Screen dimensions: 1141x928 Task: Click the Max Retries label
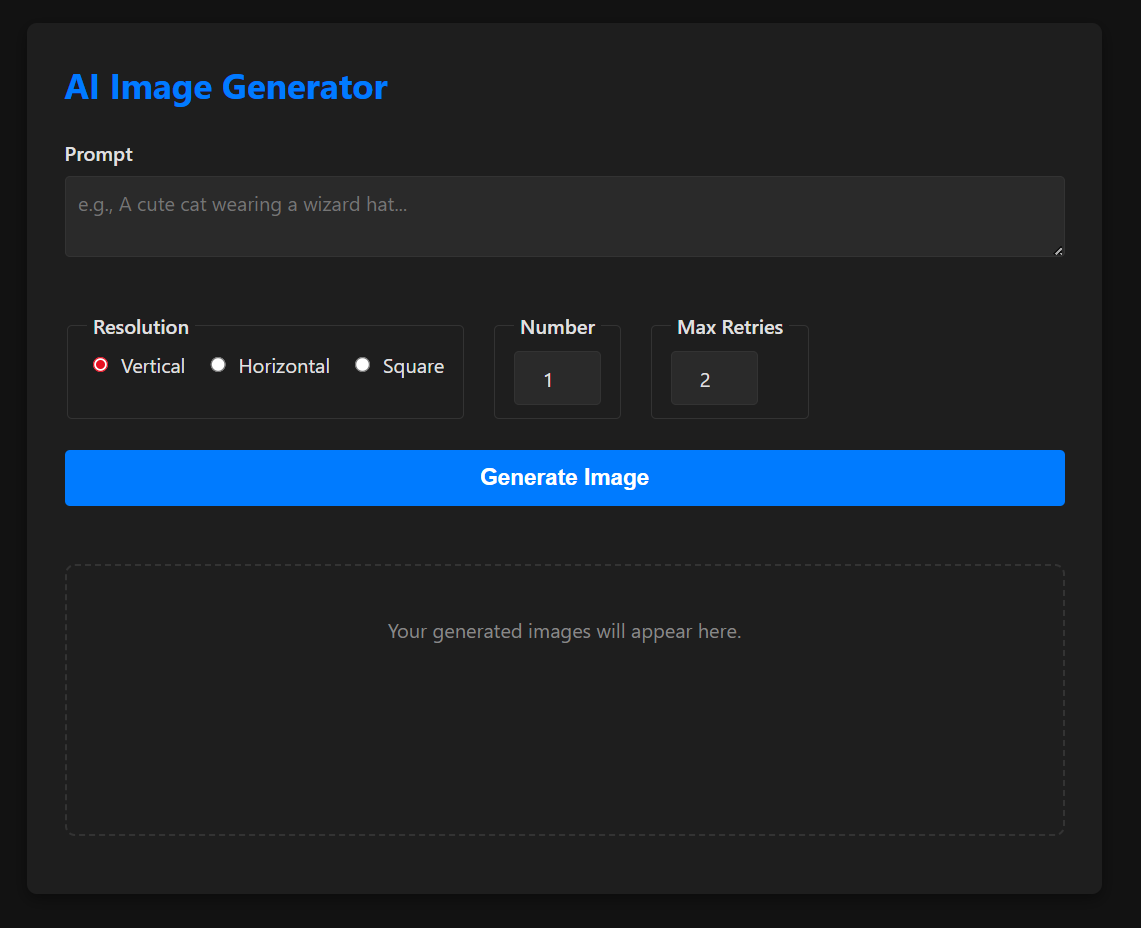(730, 328)
